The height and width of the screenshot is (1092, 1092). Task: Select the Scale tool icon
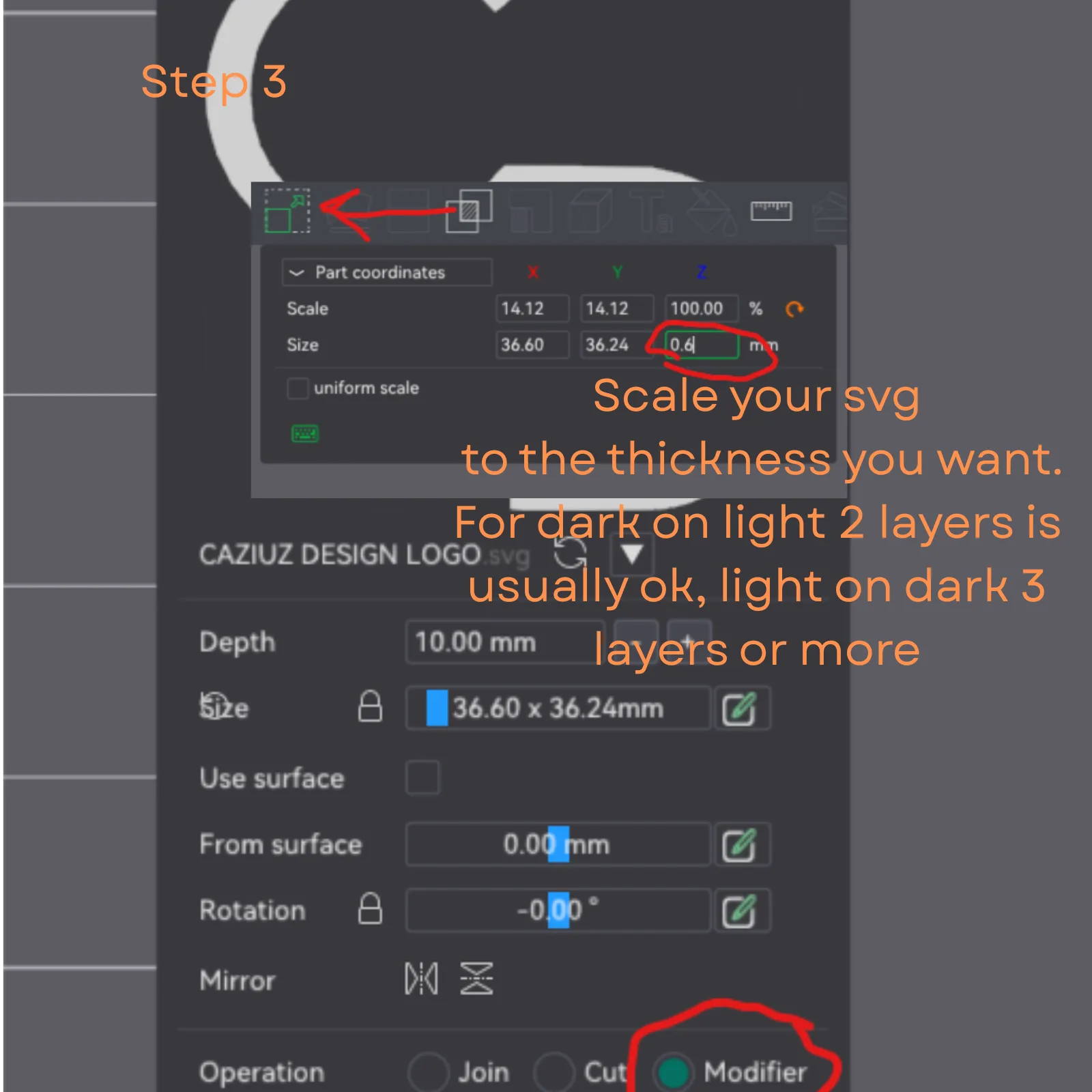(287, 211)
